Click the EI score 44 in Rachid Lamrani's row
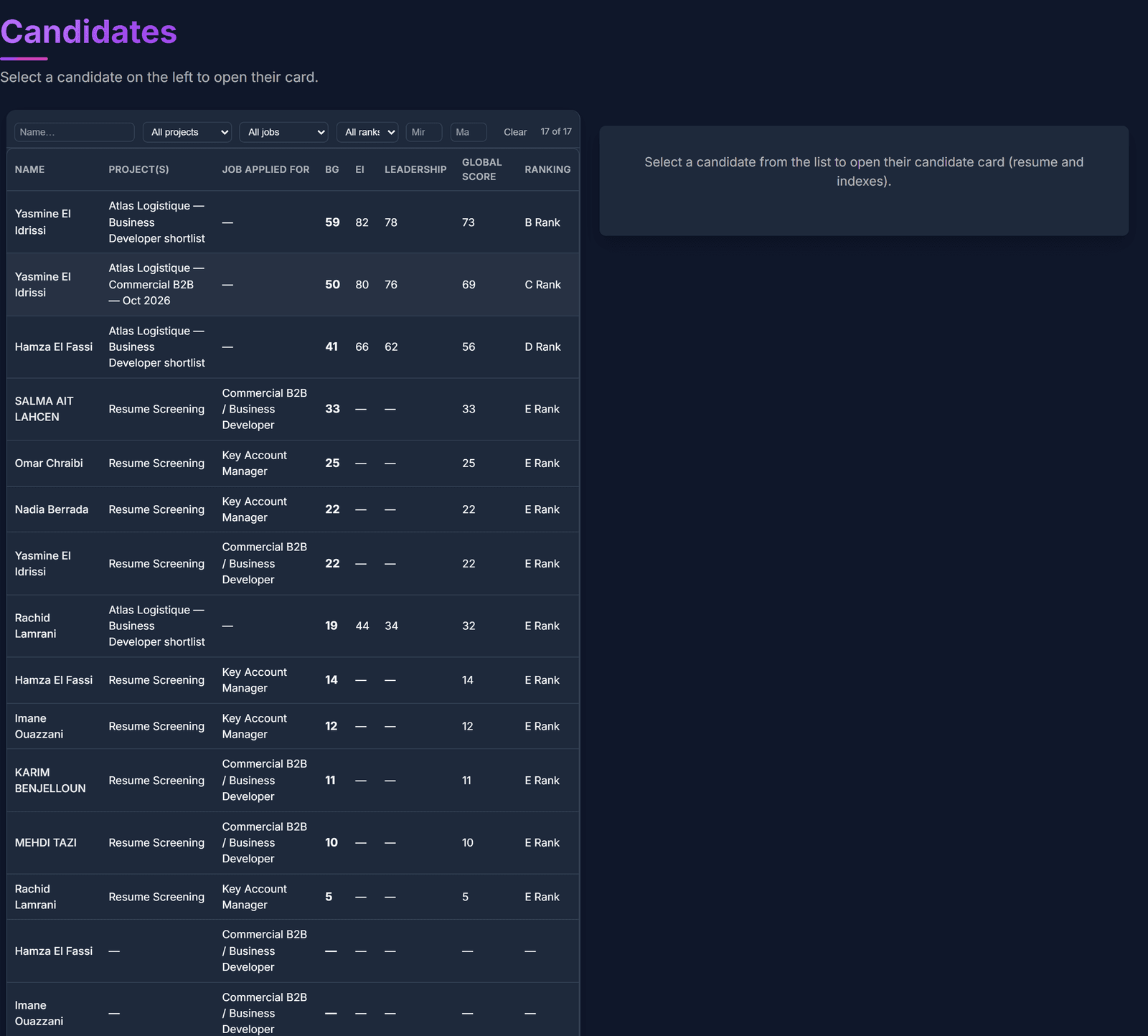Image resolution: width=1148 pixels, height=1036 pixels. [362, 626]
